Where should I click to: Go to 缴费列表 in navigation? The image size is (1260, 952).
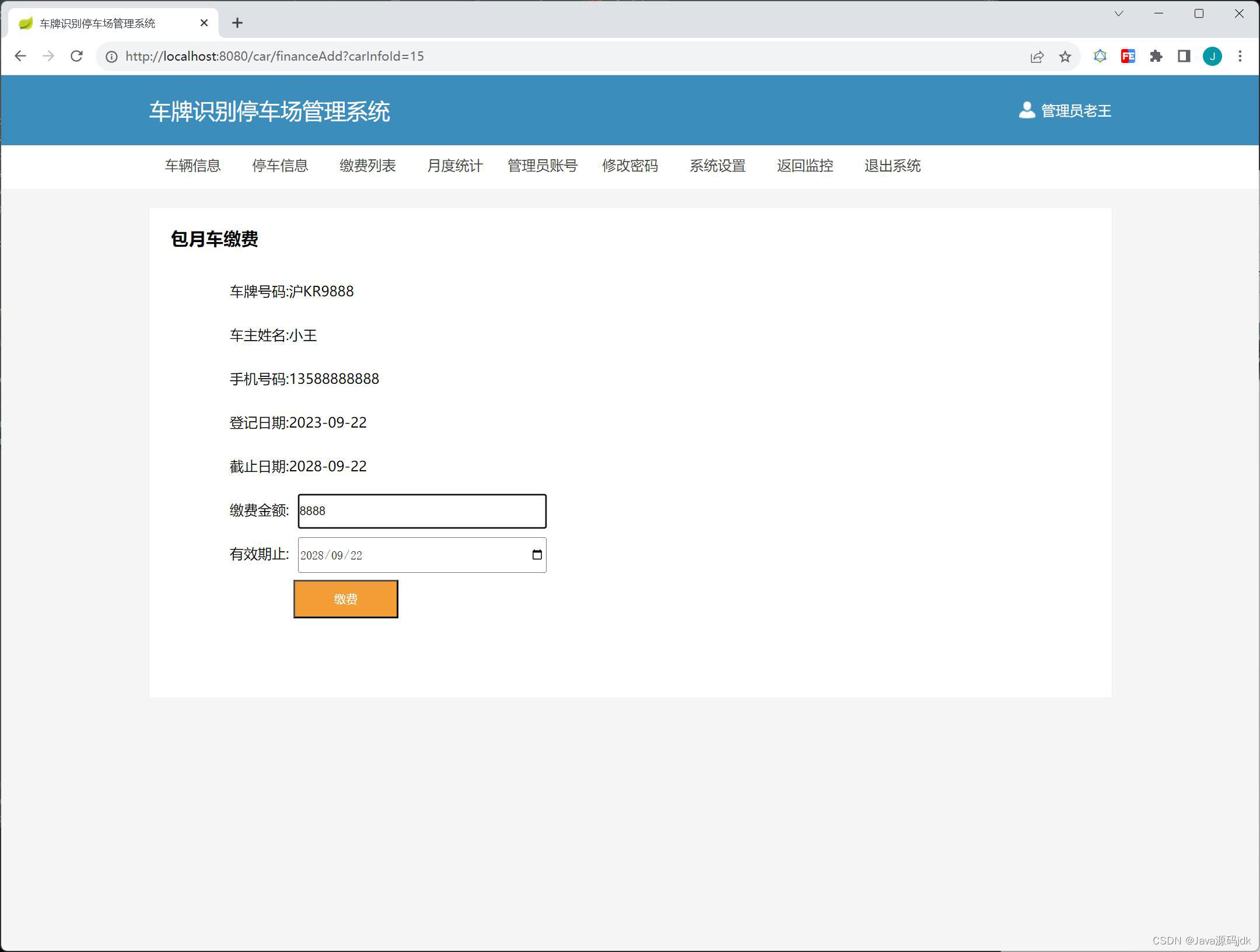(367, 166)
